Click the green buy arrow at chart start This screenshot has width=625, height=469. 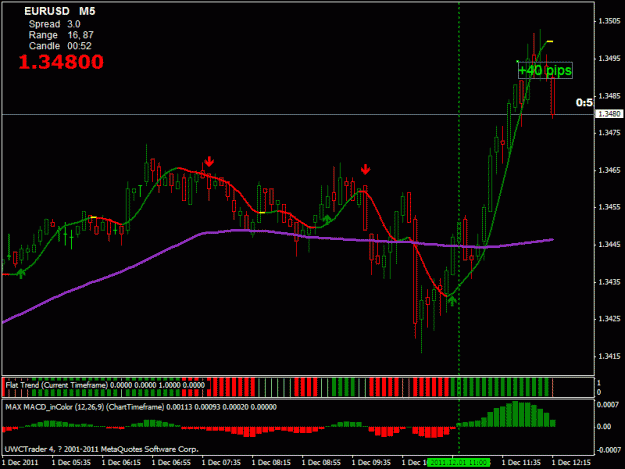pyautogui.click(x=21, y=273)
